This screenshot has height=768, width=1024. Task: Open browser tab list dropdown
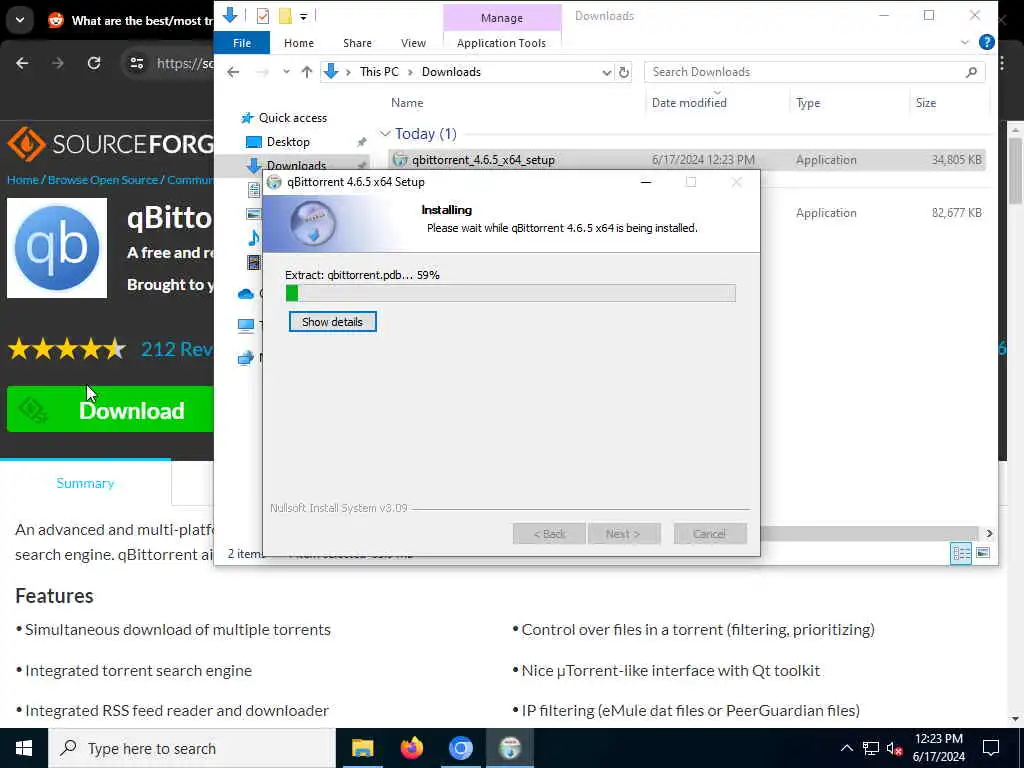coord(20,20)
